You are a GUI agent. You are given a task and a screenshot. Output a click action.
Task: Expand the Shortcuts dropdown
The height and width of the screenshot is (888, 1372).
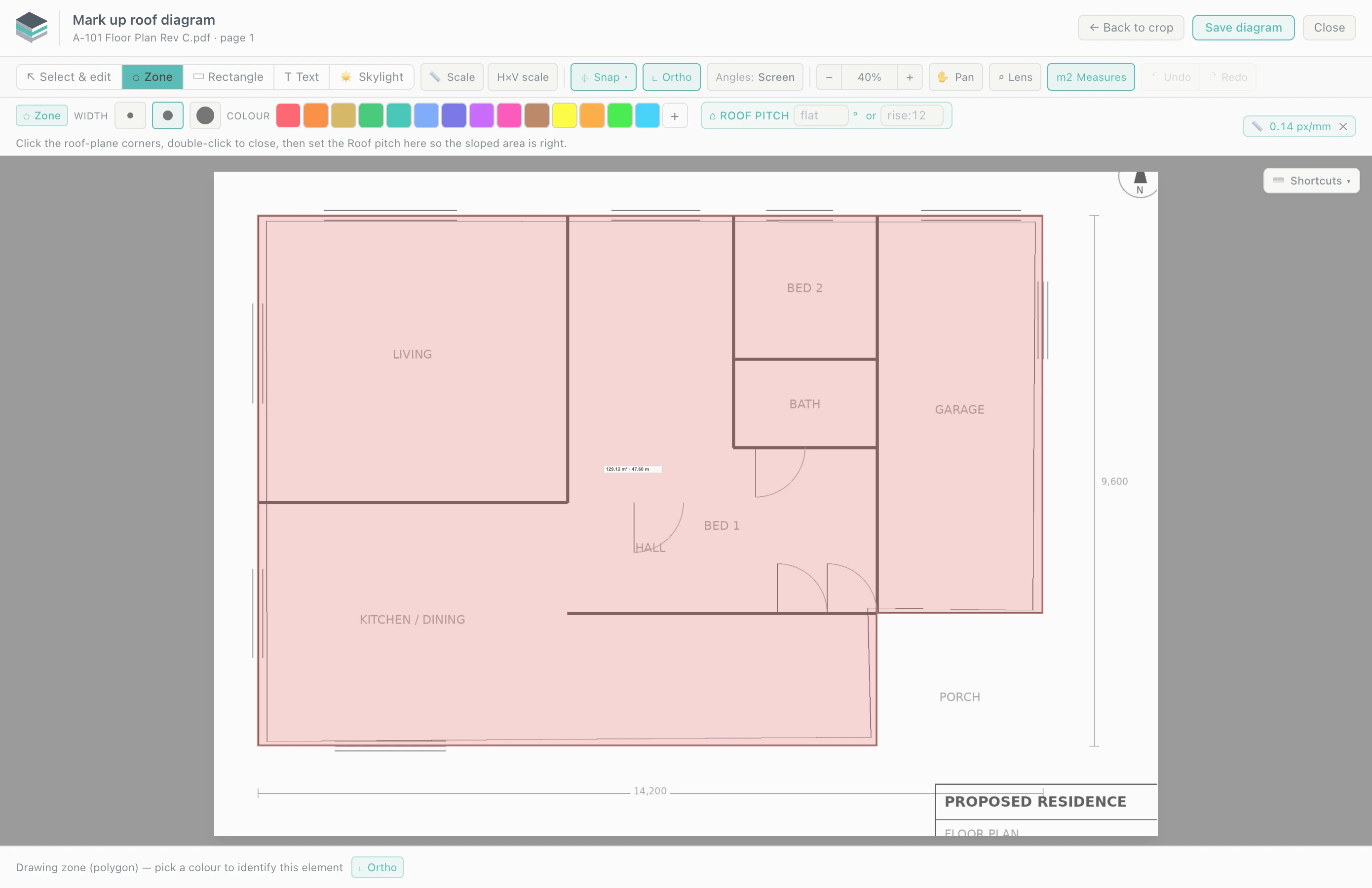coord(1311,181)
